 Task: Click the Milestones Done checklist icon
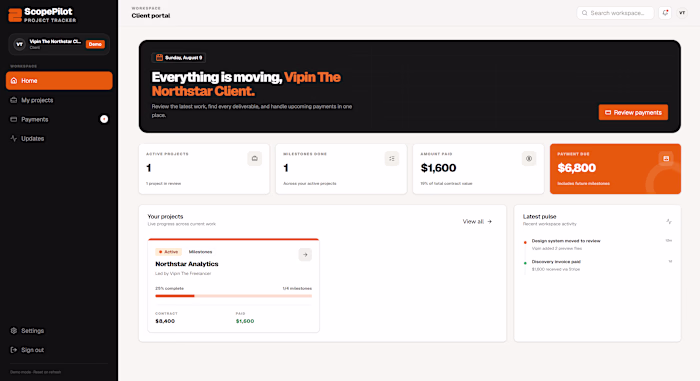coord(392,159)
